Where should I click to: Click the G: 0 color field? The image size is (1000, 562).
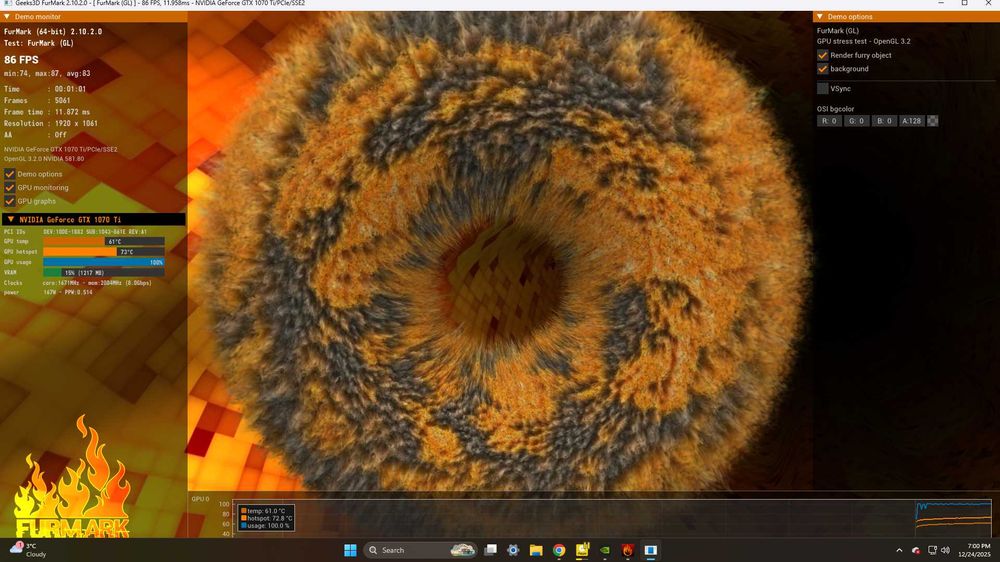click(x=857, y=121)
